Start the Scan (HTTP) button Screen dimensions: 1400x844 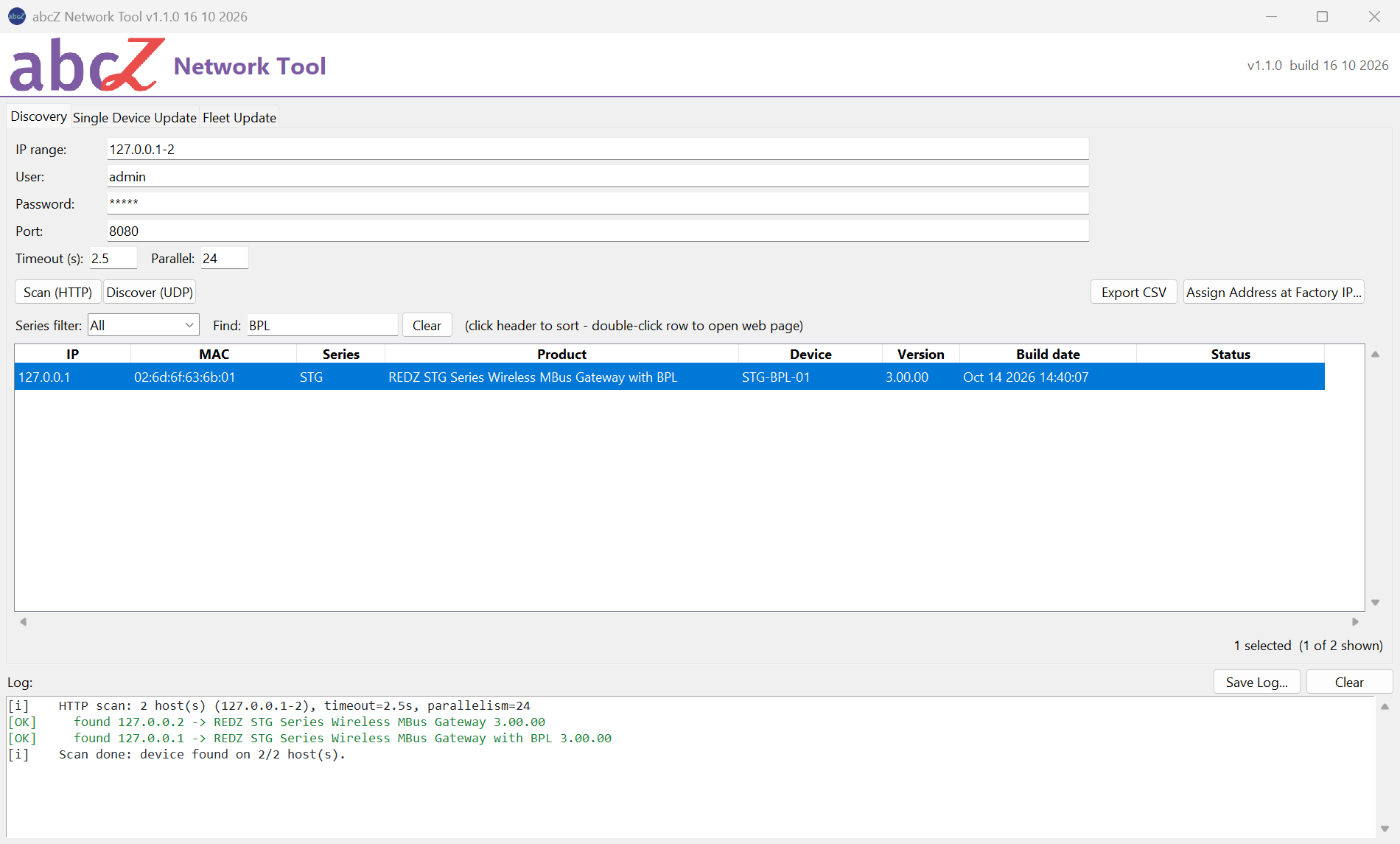57,292
